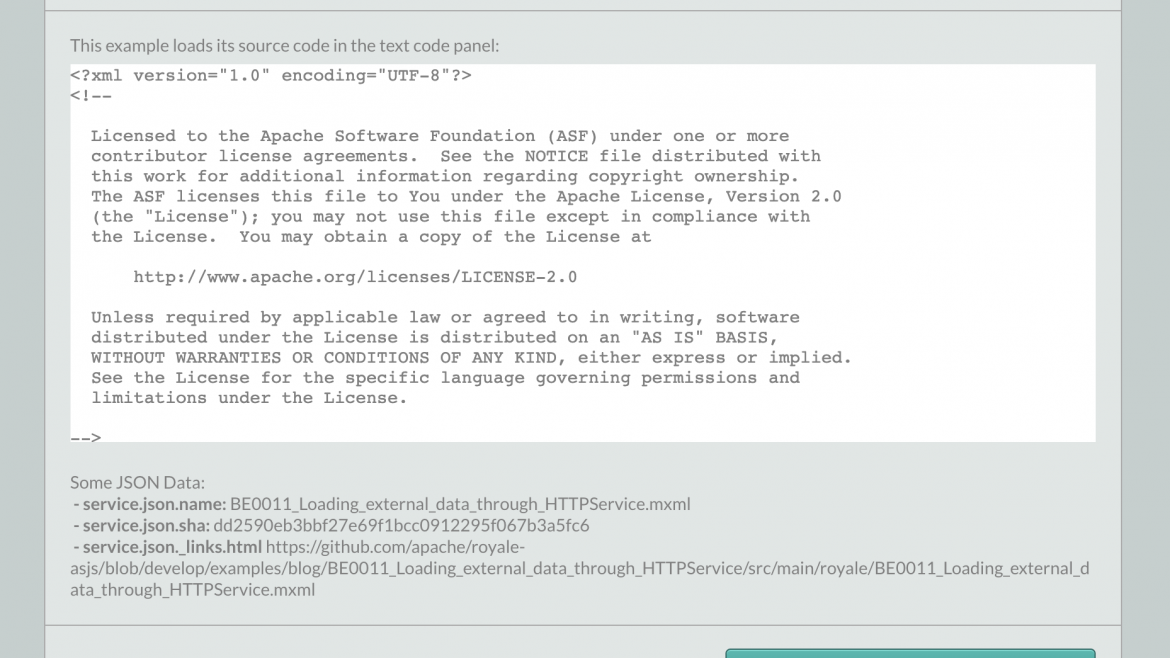Click the 'The ASF licenses this file' line

click(x=465, y=196)
